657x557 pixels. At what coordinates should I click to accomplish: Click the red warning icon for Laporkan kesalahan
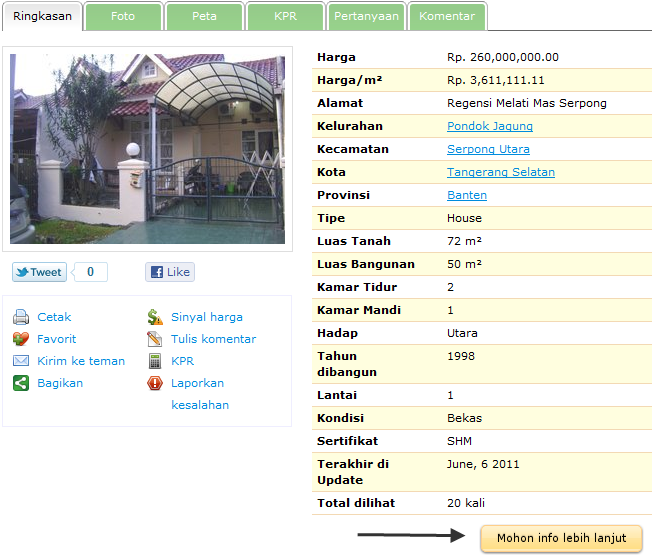click(155, 383)
